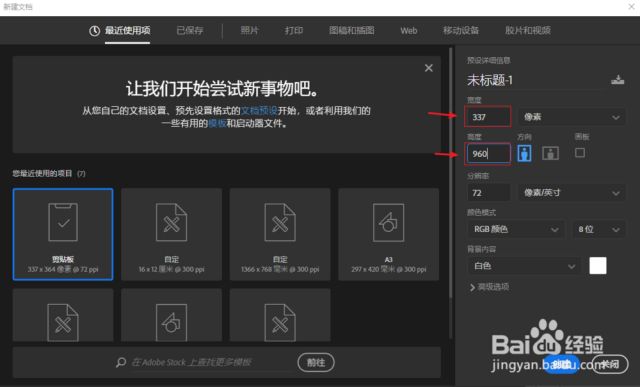Open the 8 位 bit depth dropdown
This screenshot has height=387, width=640.
tap(599, 229)
